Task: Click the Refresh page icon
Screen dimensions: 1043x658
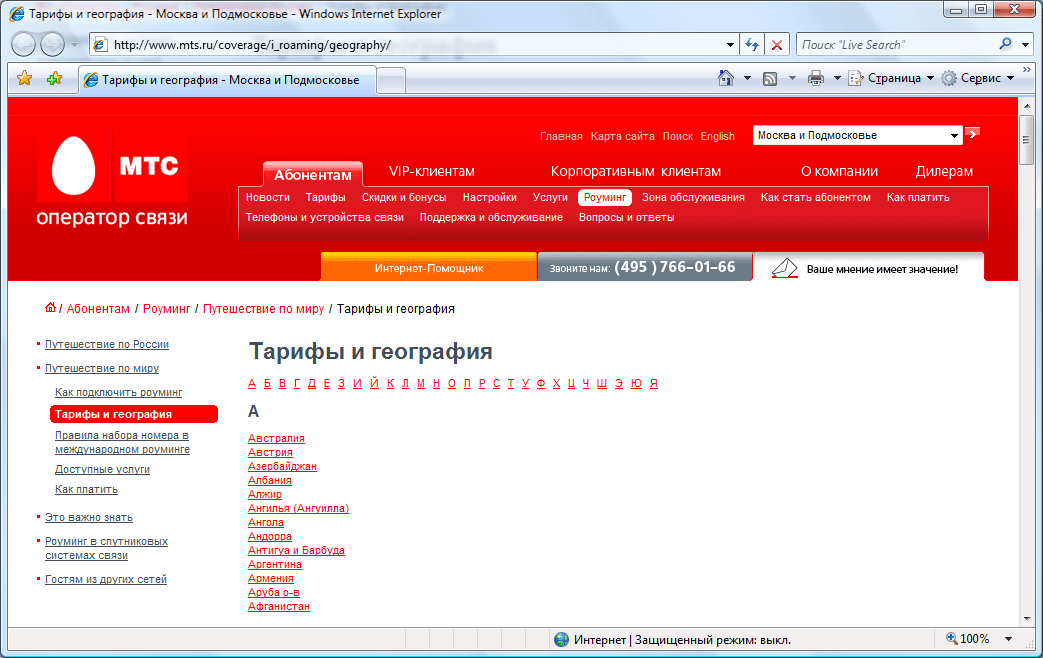Action: tap(750, 45)
